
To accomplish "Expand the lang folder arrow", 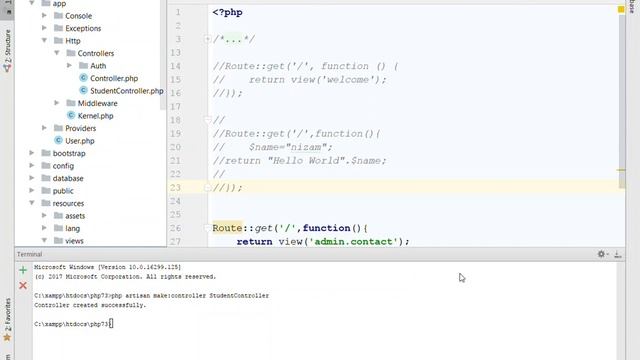I will coord(44,228).
